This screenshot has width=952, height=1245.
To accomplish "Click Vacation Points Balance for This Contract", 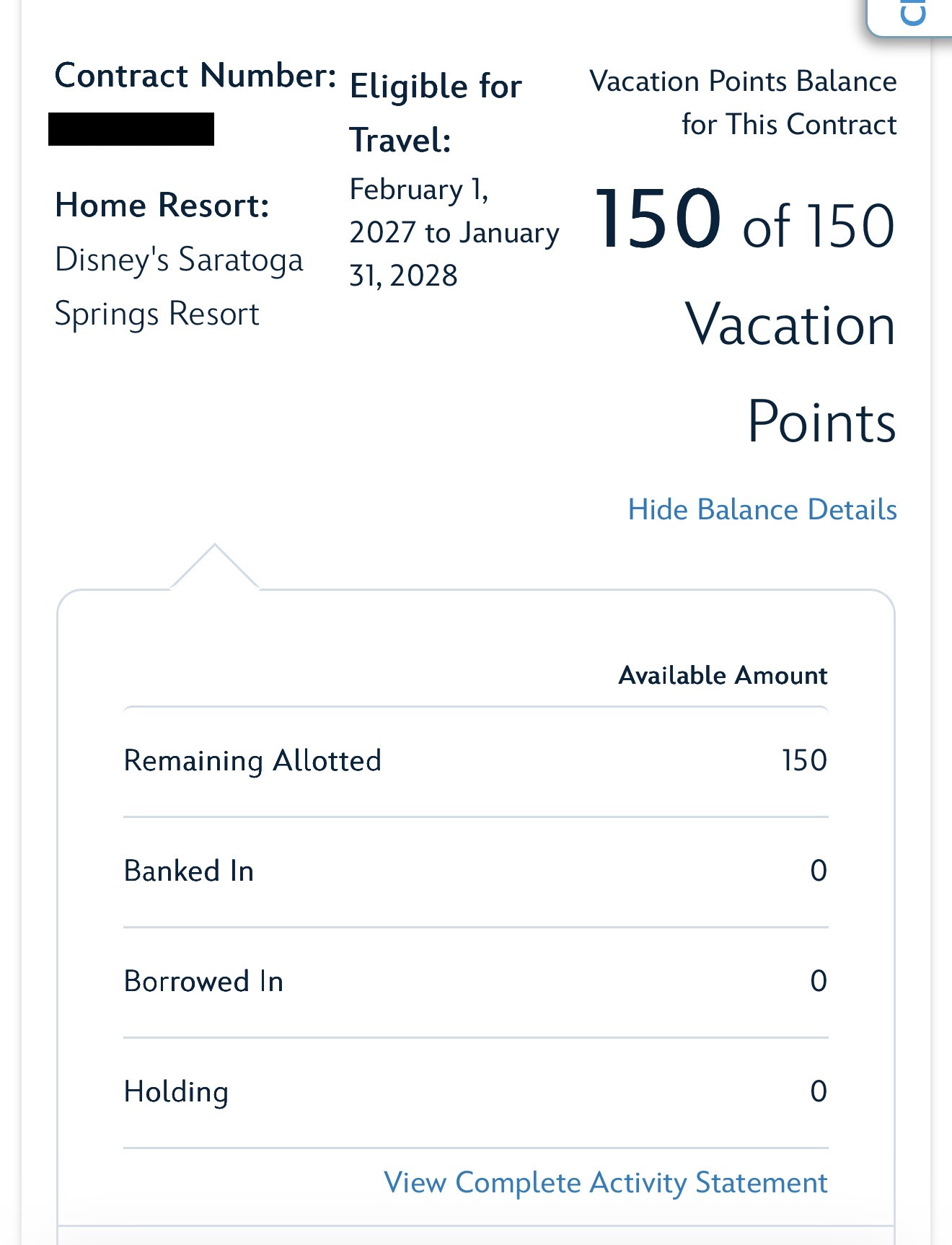I will (x=743, y=102).
